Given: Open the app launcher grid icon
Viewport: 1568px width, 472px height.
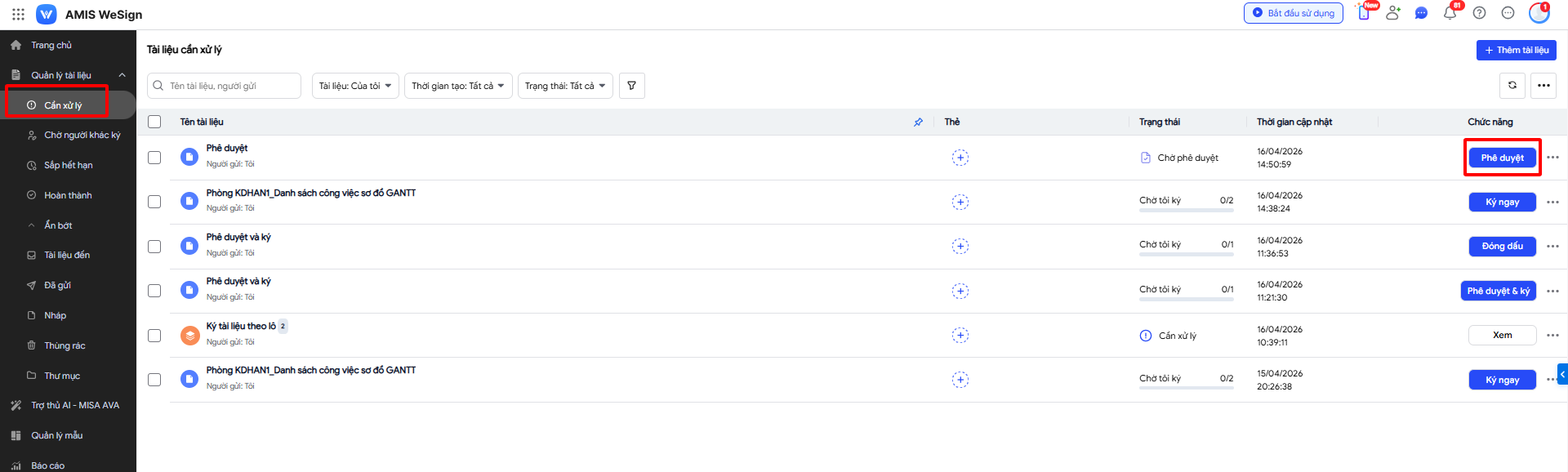Looking at the screenshot, I should (18, 14).
